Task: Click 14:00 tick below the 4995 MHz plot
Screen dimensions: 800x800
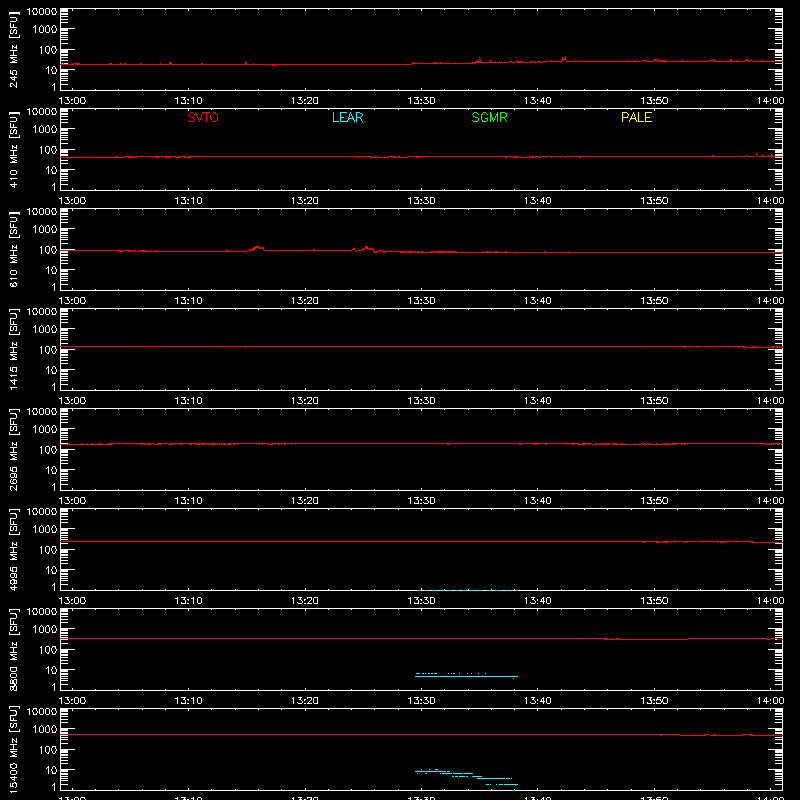Action: coord(770,601)
